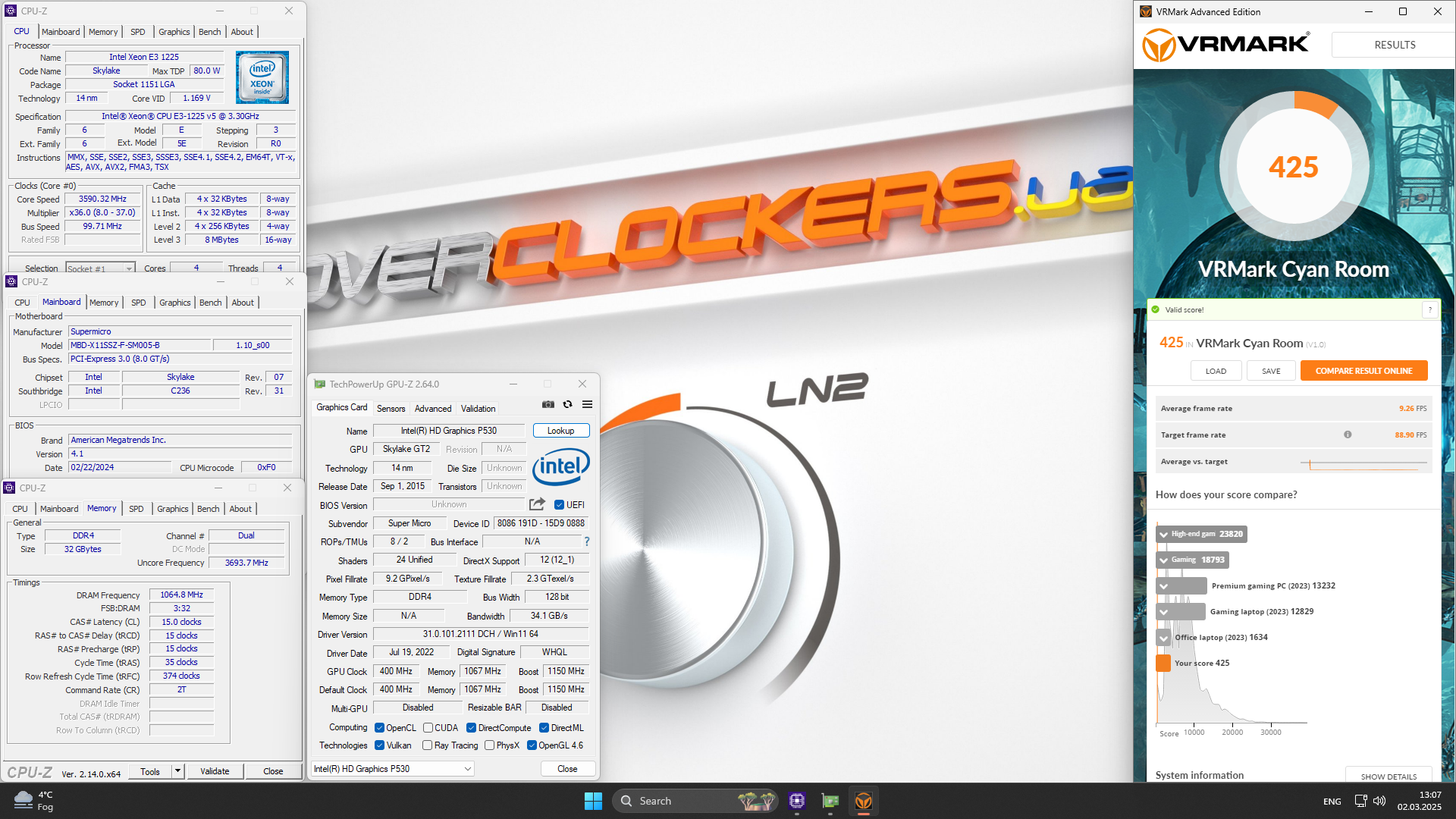1456x819 pixels.
Task: Open GPU-Z from the taskbar
Action: coord(830,801)
